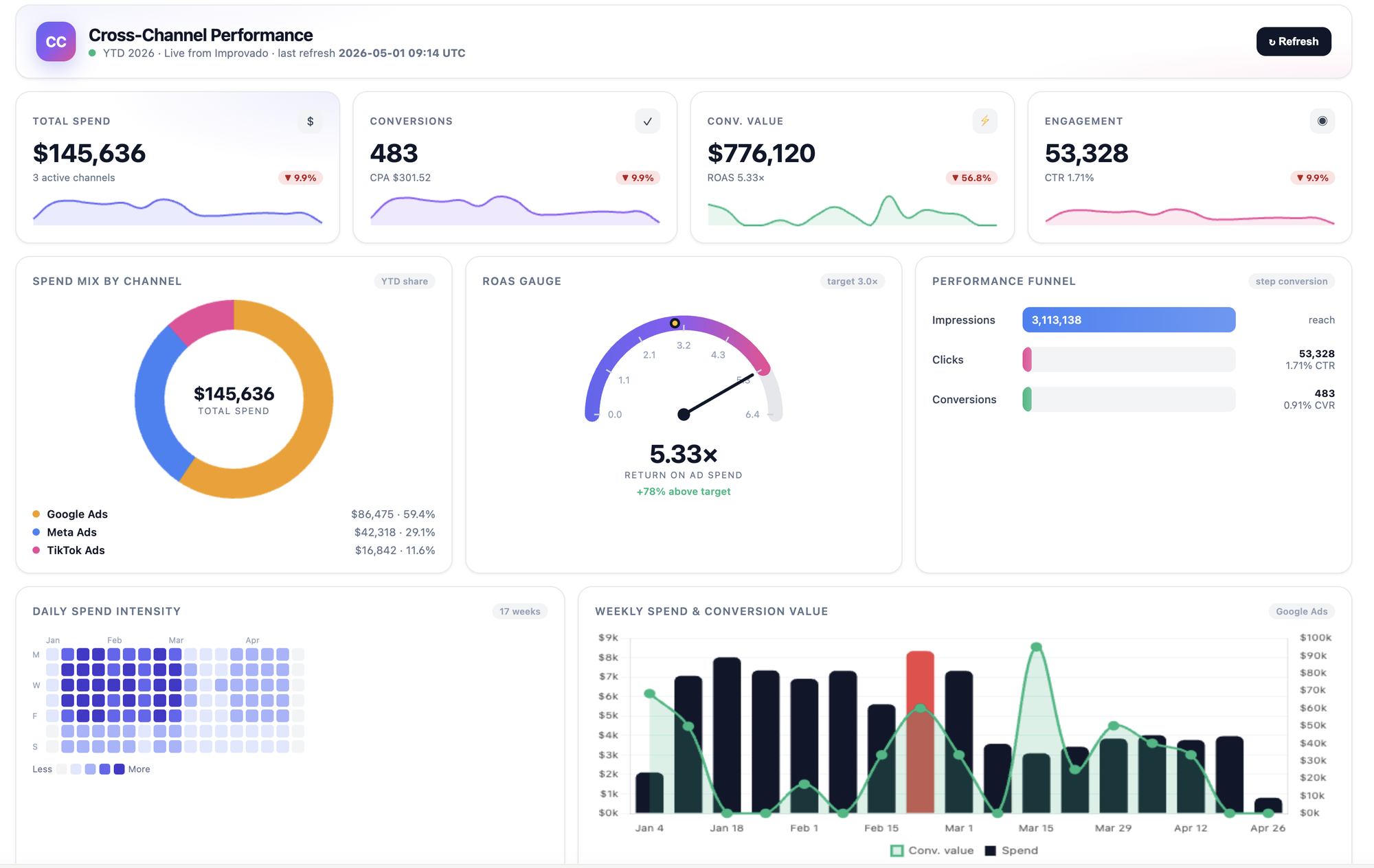Click the $86,475 · 59.4% value
This screenshot has height=868, width=1374.
pyautogui.click(x=393, y=514)
